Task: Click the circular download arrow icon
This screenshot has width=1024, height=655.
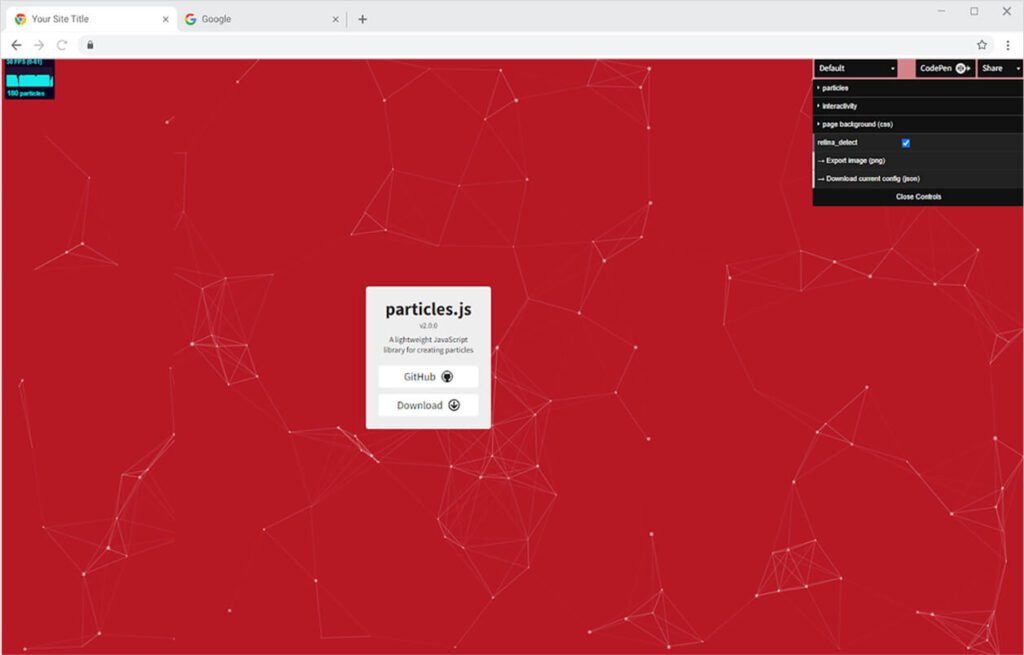Action: pos(453,405)
